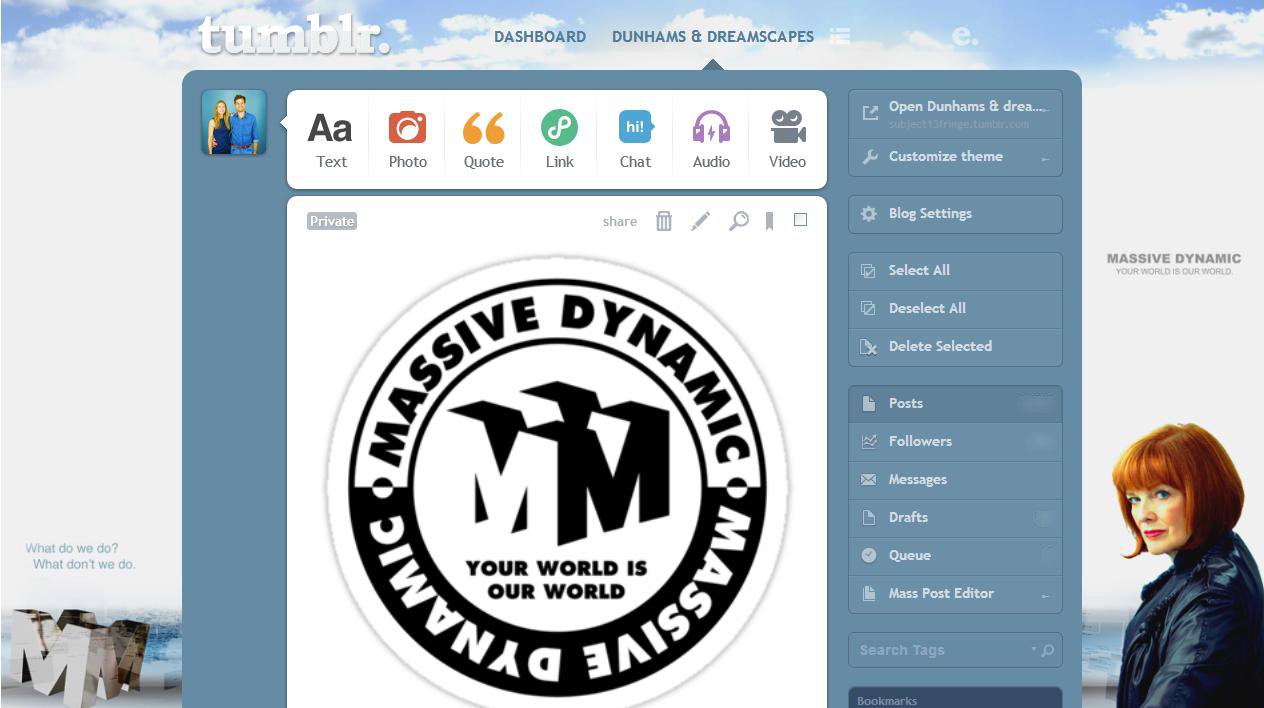The height and width of the screenshot is (708, 1264).
Task: Click the tumblr logo
Action: 294,35
